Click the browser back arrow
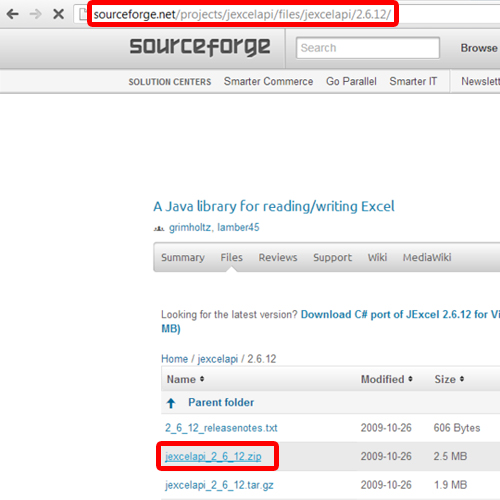This screenshot has width=500, height=500. click(13, 14)
